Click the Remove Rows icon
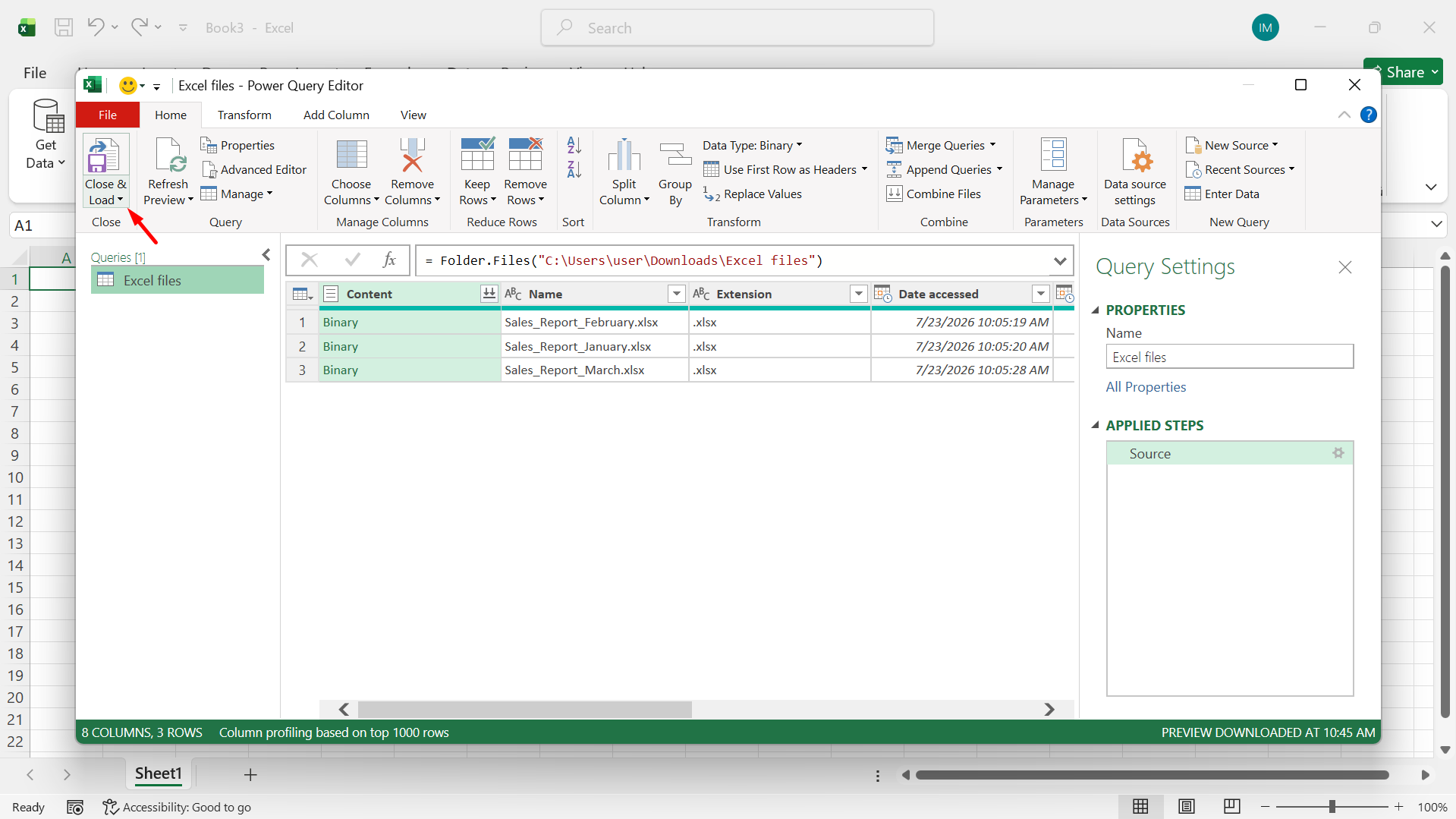The image size is (1456, 819). point(525,156)
